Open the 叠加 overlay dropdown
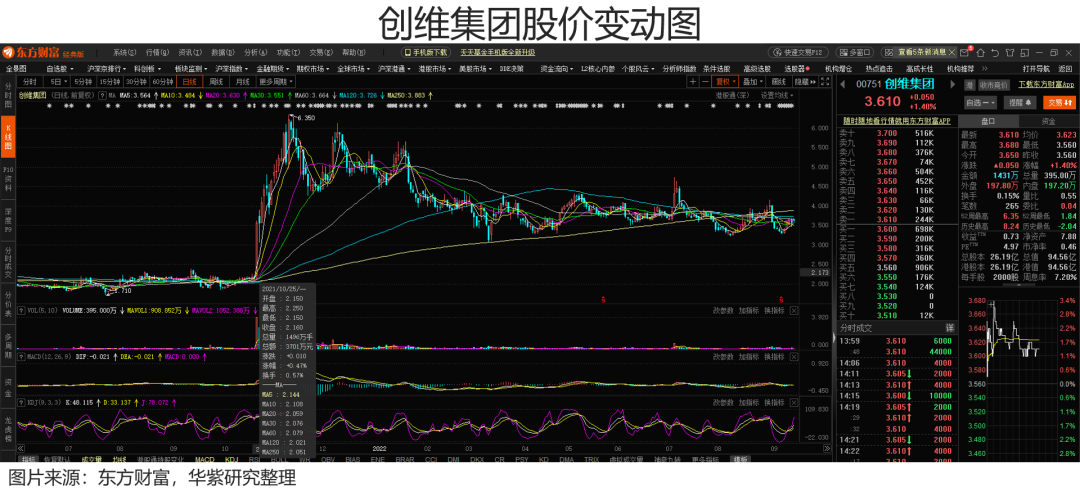Viewport: 1080px width, 492px height. 752,81
